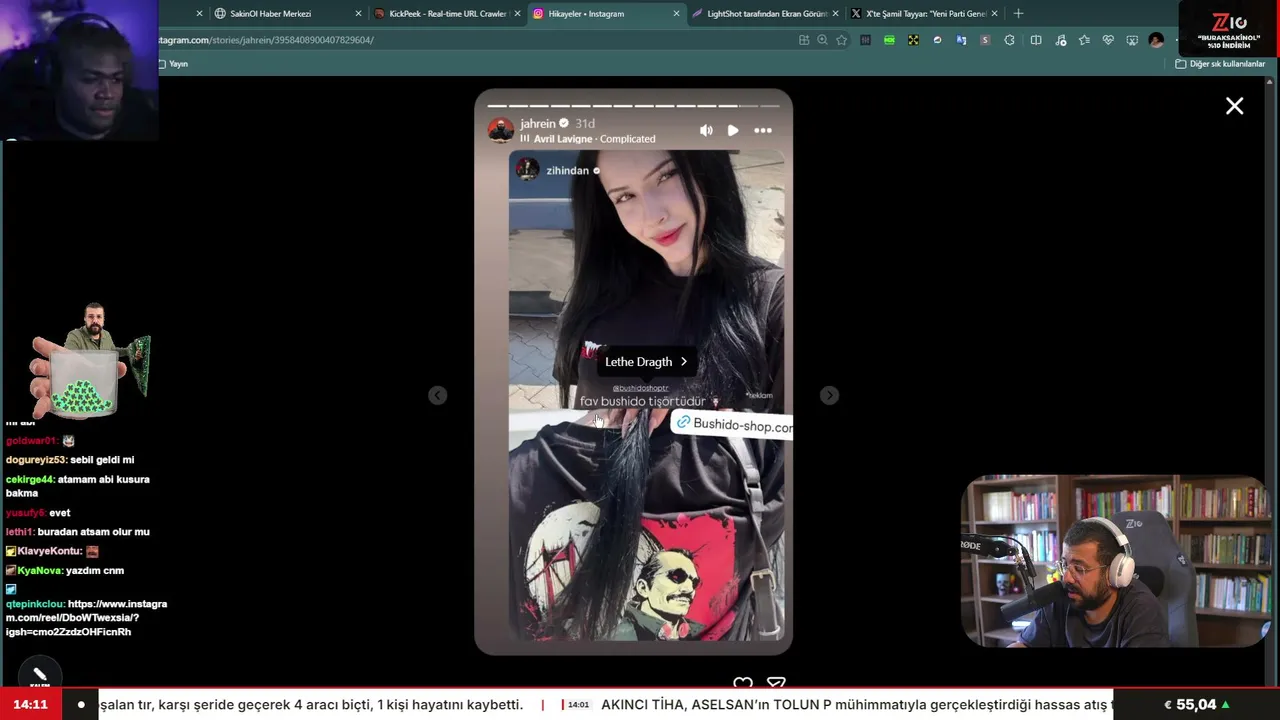This screenshot has width=1280, height=720.
Task: Open the browser extensions puzzle icon
Action: [x=1009, y=40]
